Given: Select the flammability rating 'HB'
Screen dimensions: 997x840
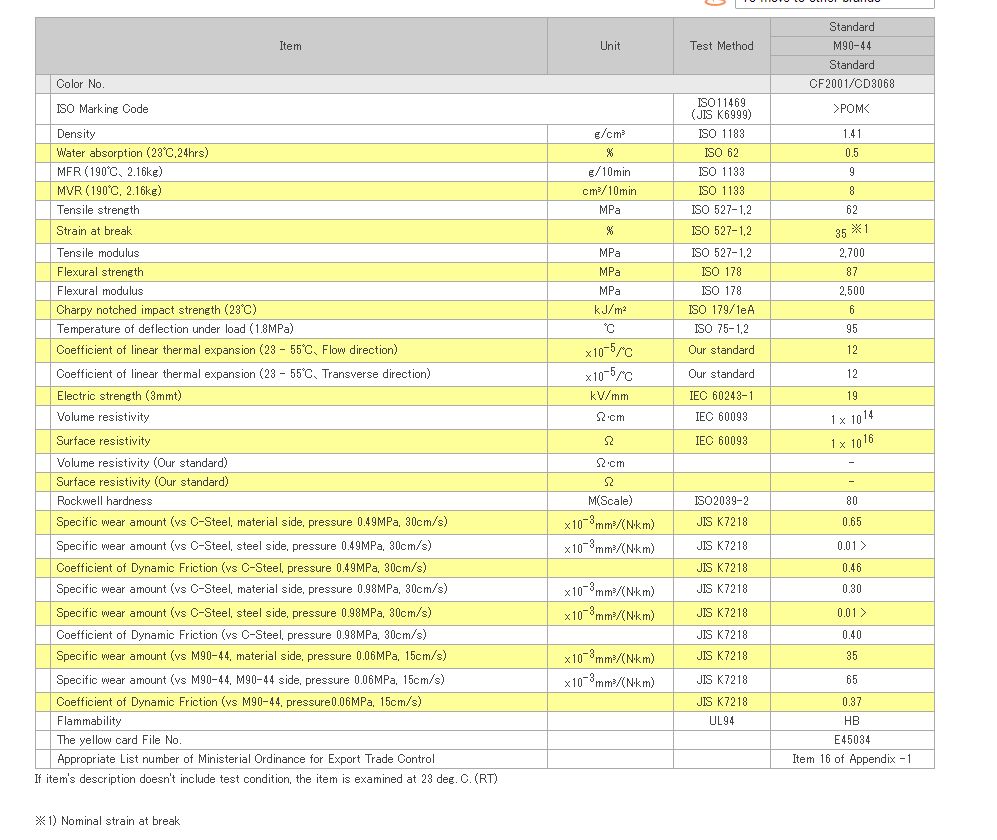Looking at the screenshot, I should click(x=852, y=721).
